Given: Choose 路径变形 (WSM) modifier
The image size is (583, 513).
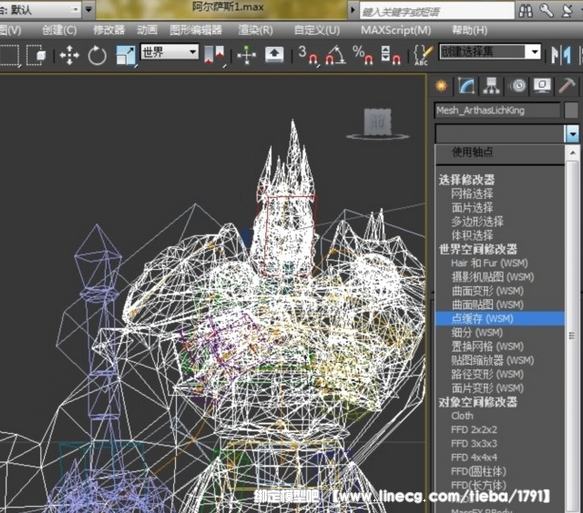Looking at the screenshot, I should (x=487, y=374).
